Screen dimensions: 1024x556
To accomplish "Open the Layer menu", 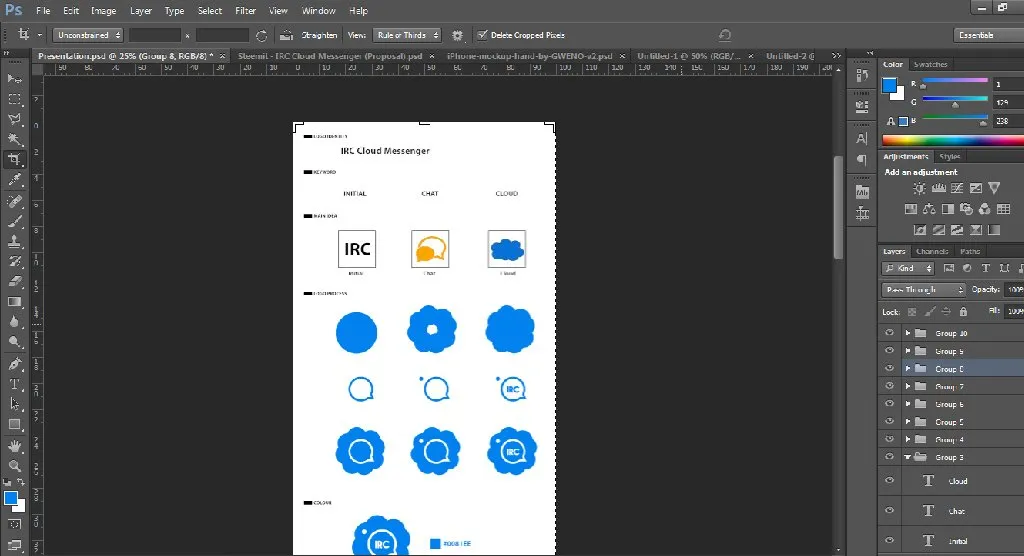I will 140,10.
